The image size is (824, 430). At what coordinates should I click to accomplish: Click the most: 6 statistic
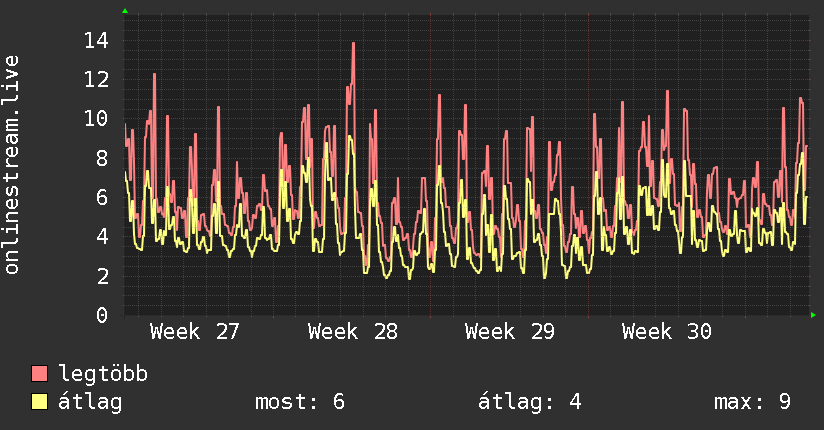pos(300,402)
